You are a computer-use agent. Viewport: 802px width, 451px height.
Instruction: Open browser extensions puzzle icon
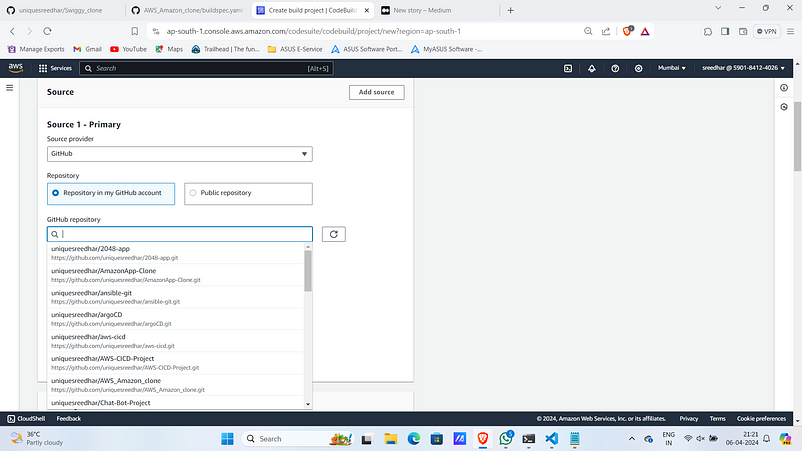(707, 31)
